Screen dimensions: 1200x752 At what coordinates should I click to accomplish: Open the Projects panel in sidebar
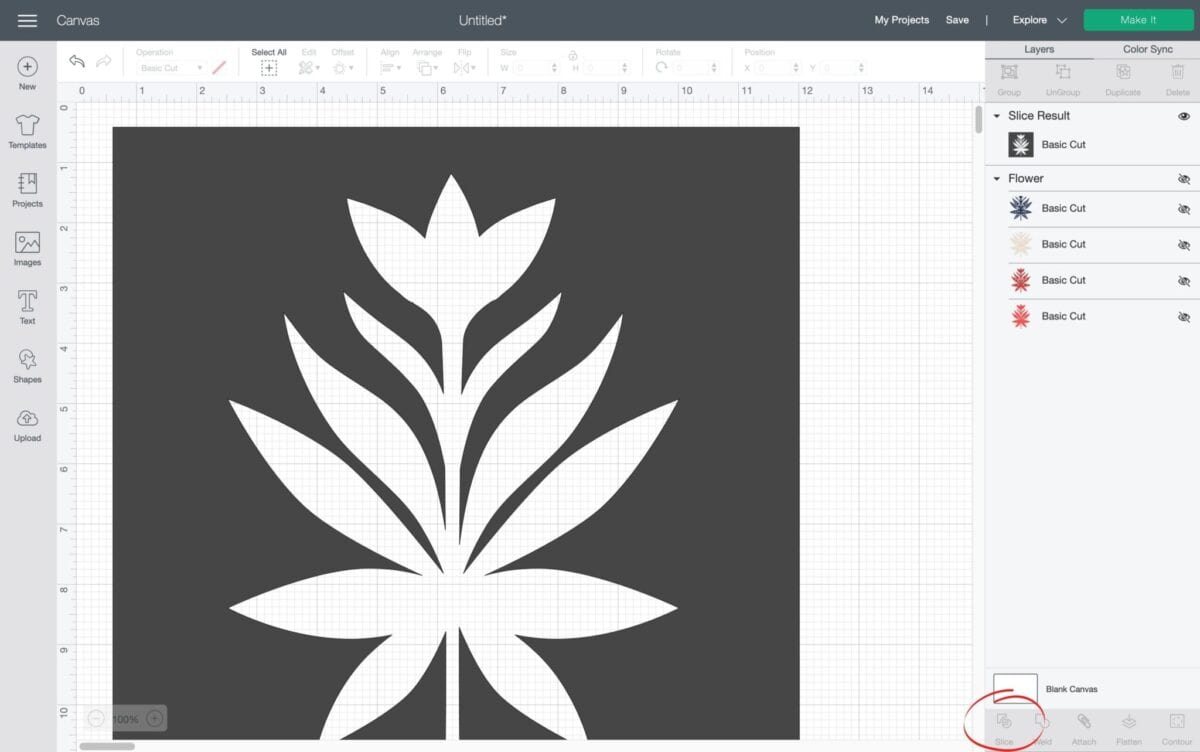pyautogui.click(x=27, y=190)
